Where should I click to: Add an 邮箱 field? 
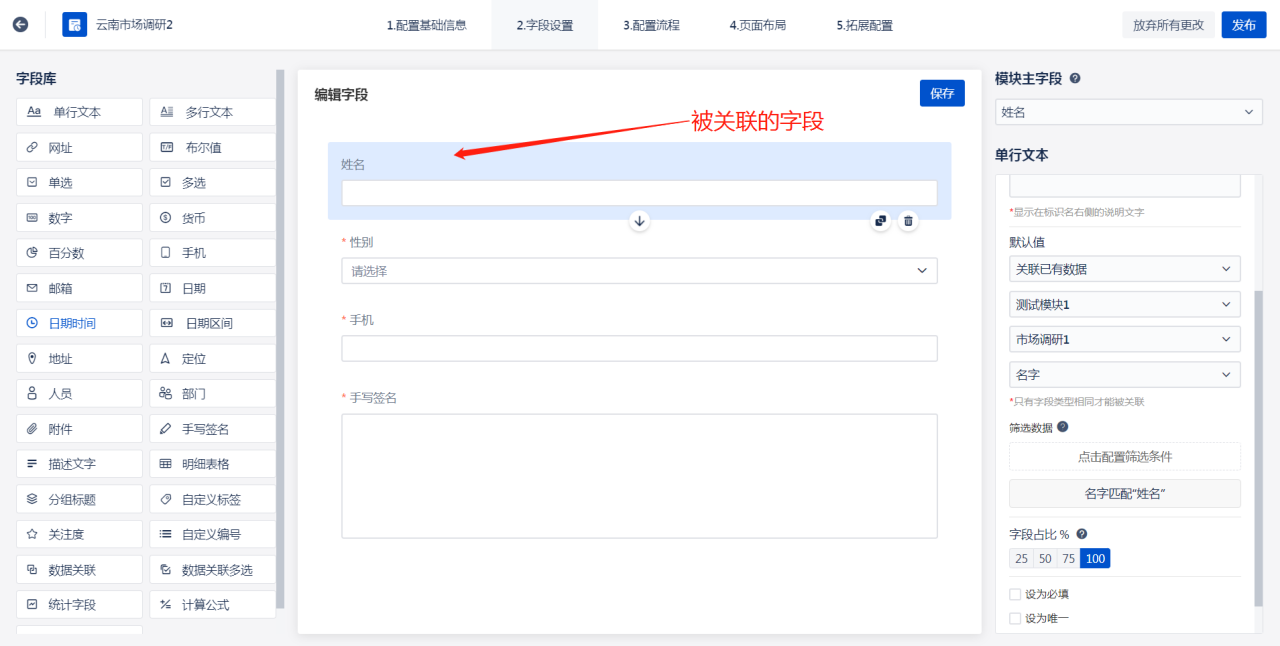point(80,288)
